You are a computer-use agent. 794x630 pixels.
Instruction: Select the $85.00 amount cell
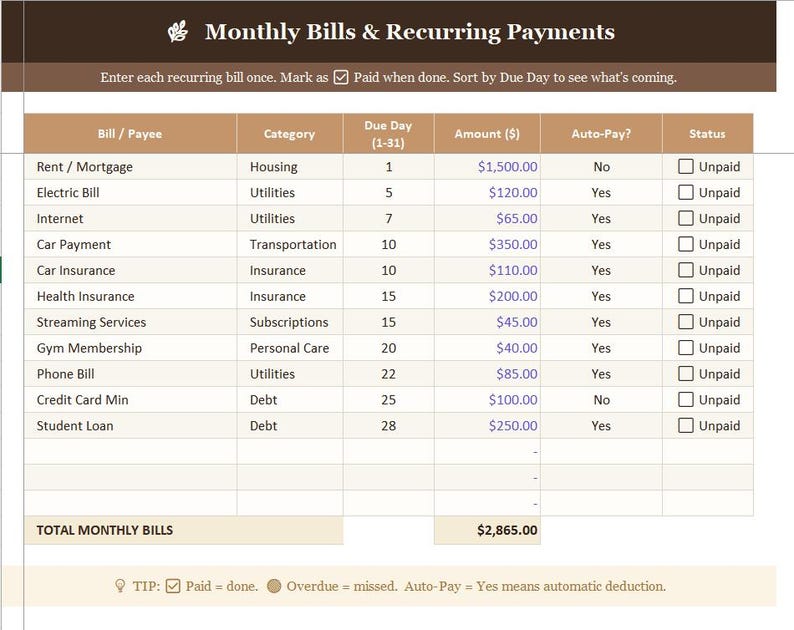pos(487,373)
